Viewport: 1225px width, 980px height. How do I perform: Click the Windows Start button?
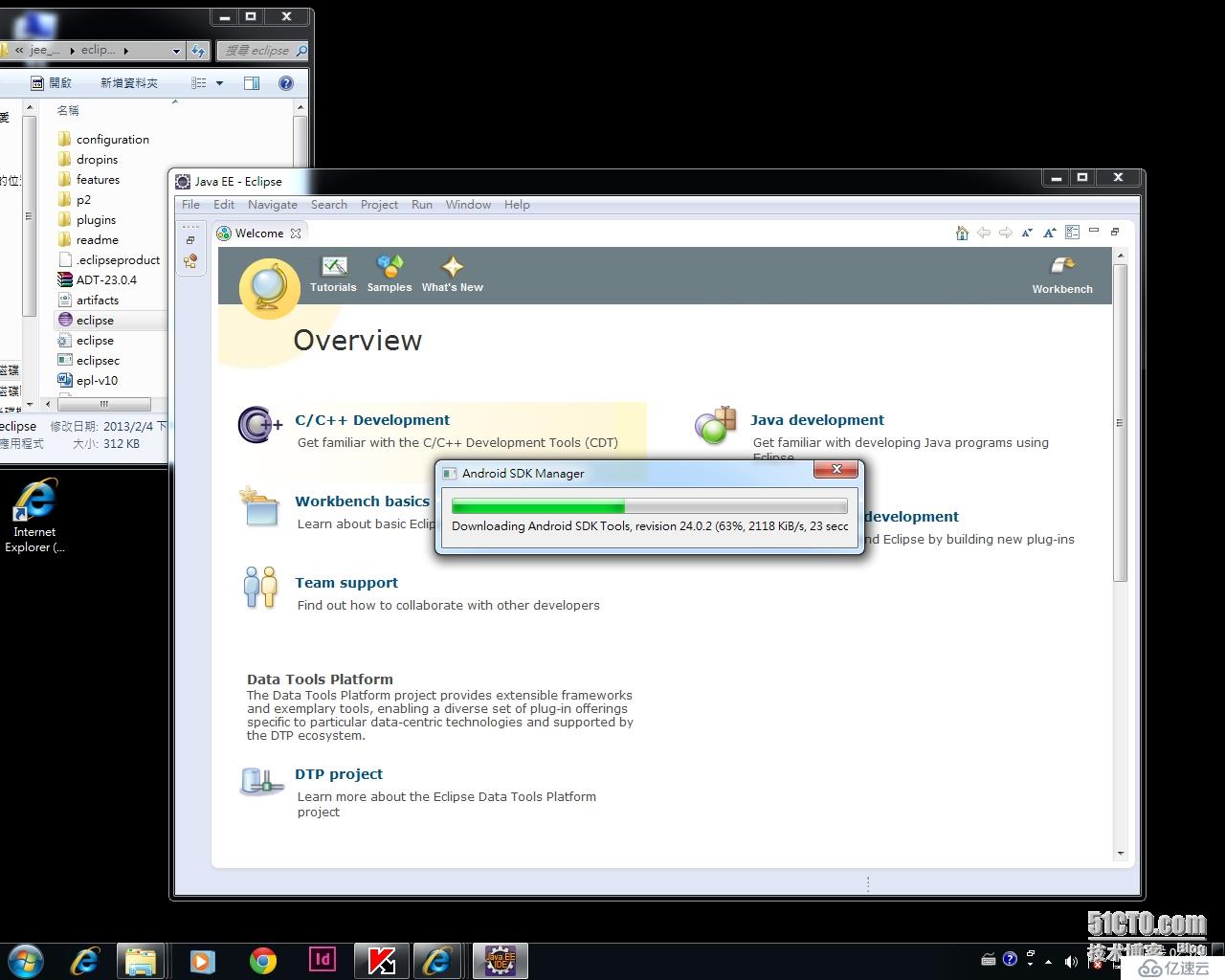24,961
